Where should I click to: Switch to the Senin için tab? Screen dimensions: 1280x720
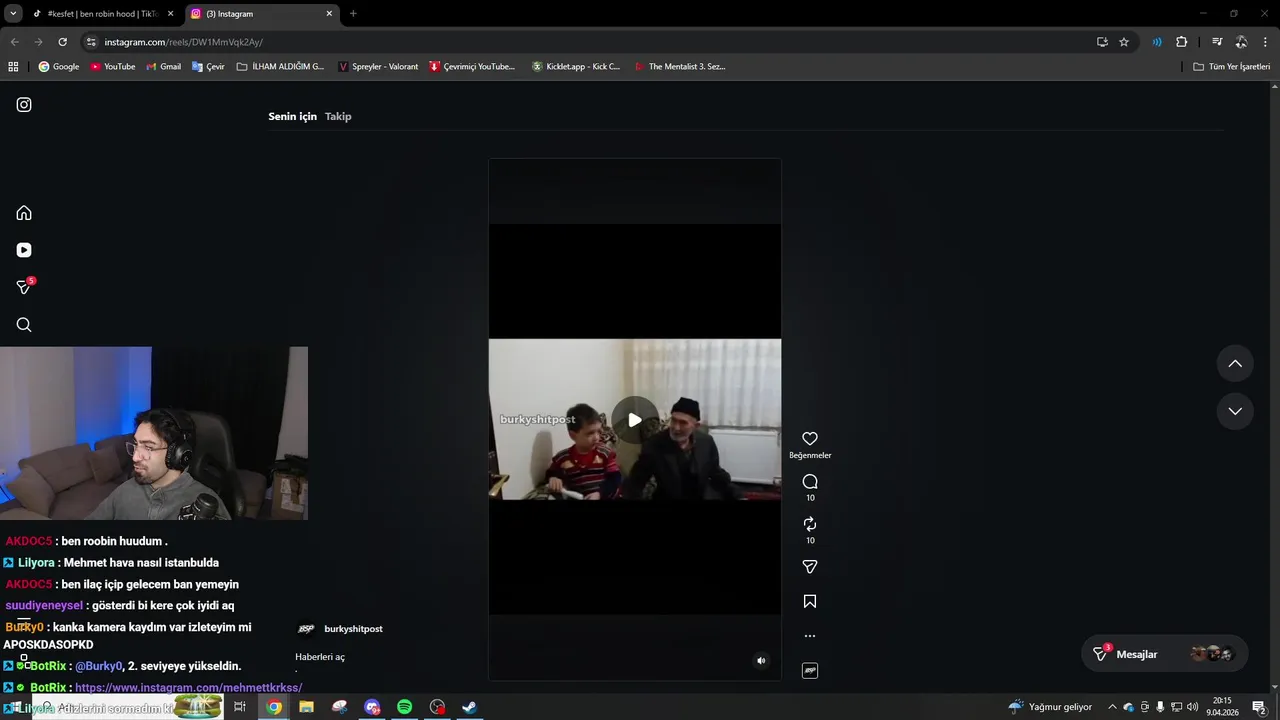pyautogui.click(x=292, y=116)
